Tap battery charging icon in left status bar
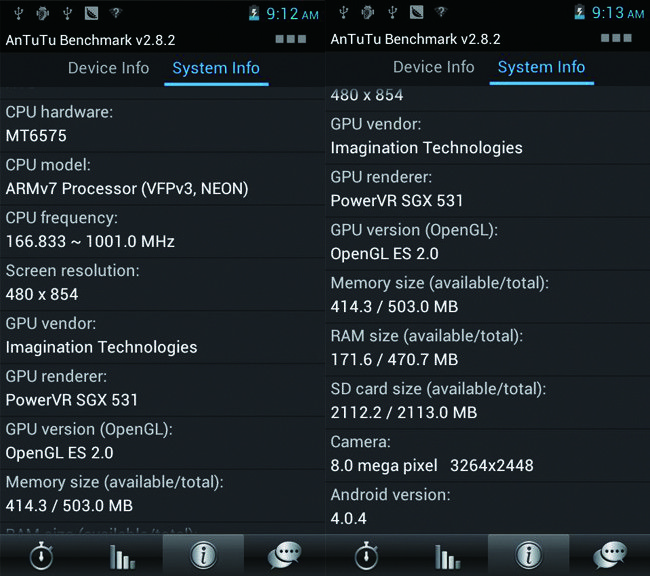This screenshot has height=576, width=650. (254, 13)
